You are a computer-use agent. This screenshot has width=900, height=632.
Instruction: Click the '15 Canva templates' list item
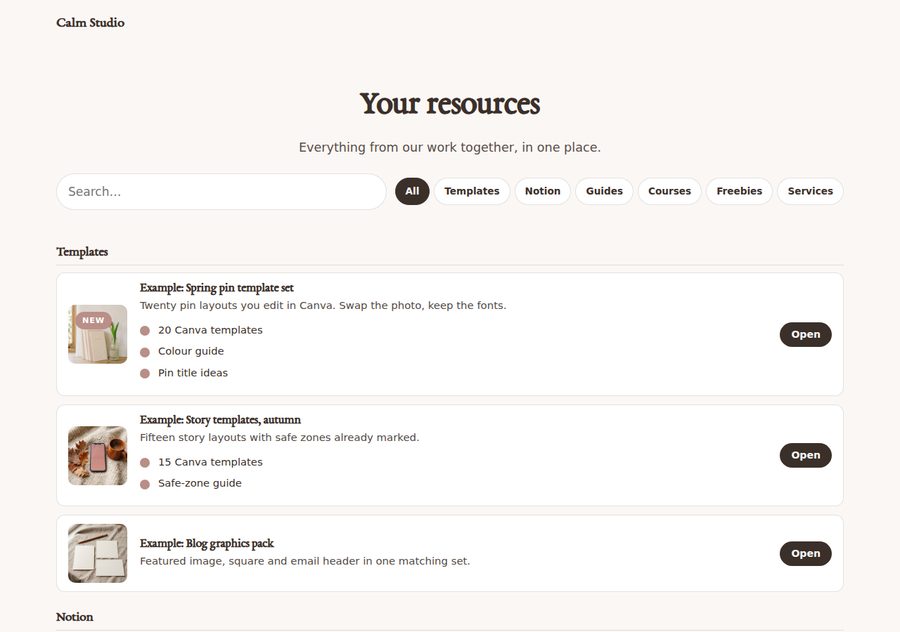[201, 462]
